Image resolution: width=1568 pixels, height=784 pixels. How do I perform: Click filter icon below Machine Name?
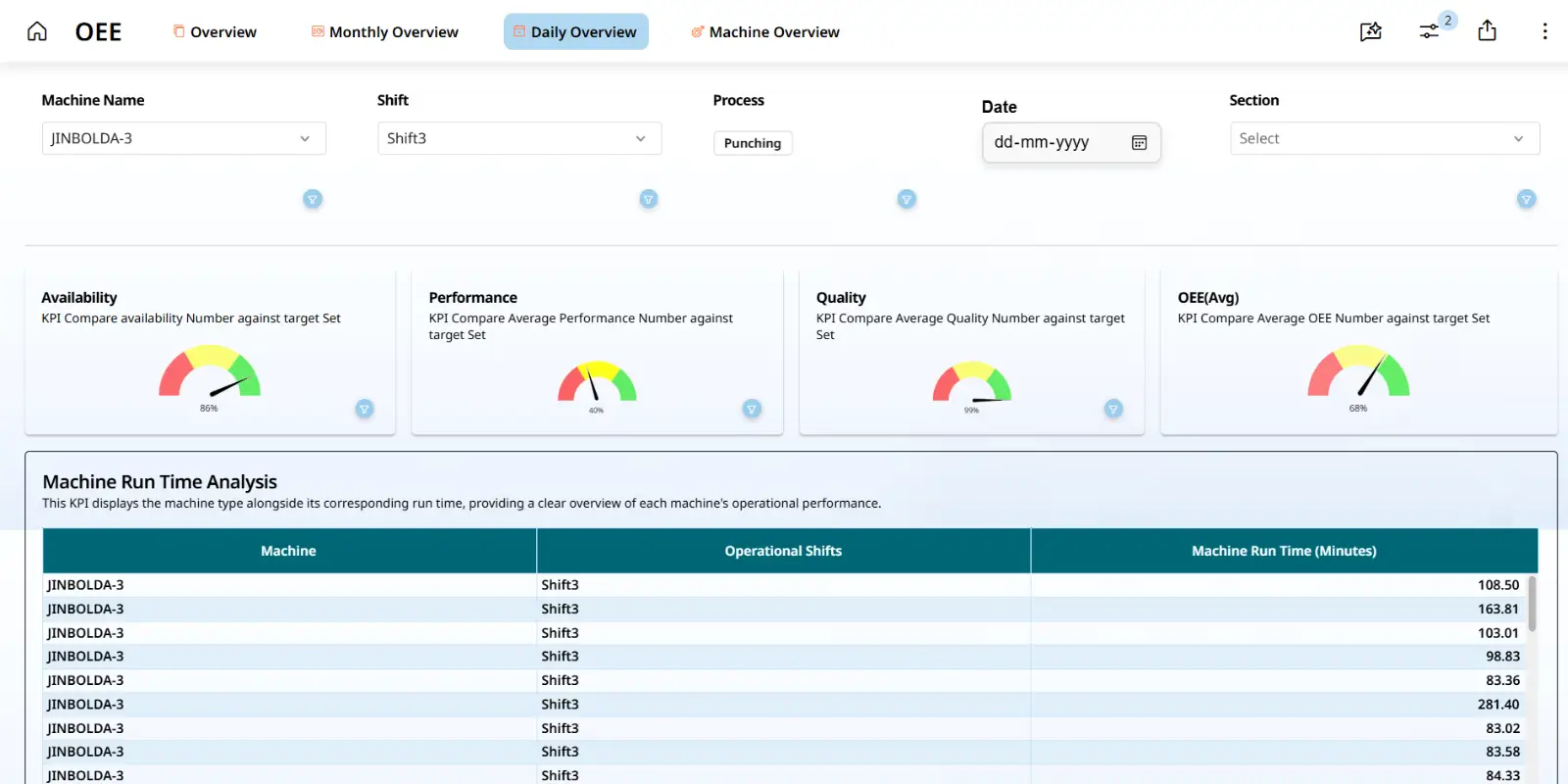[x=313, y=199]
